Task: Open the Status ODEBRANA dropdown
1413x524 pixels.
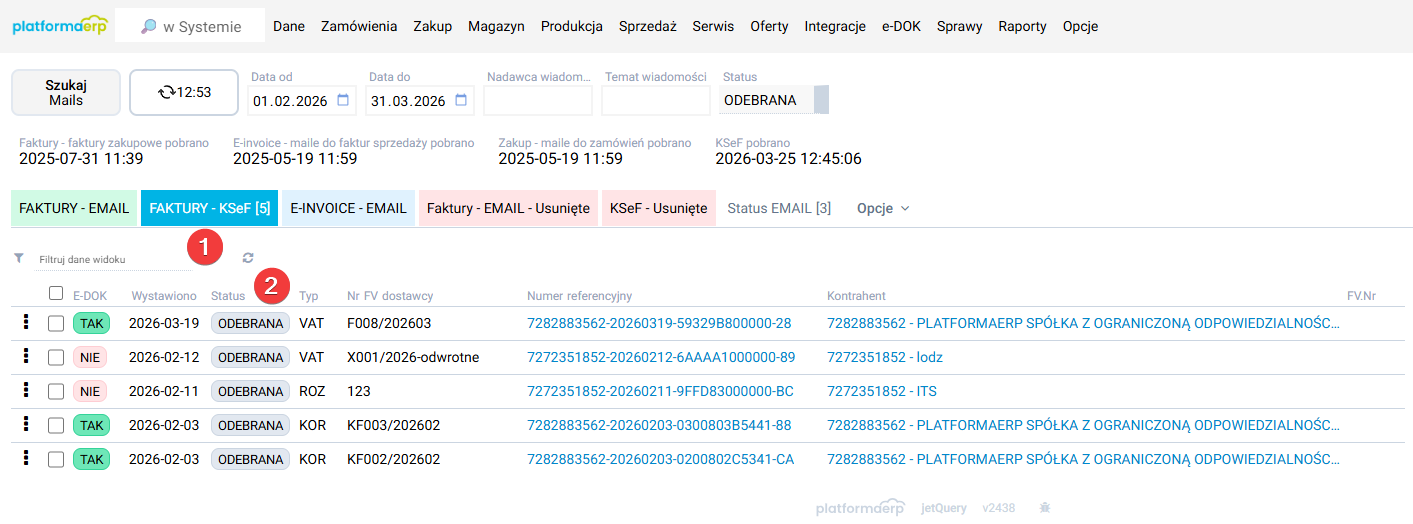Action: (x=774, y=100)
